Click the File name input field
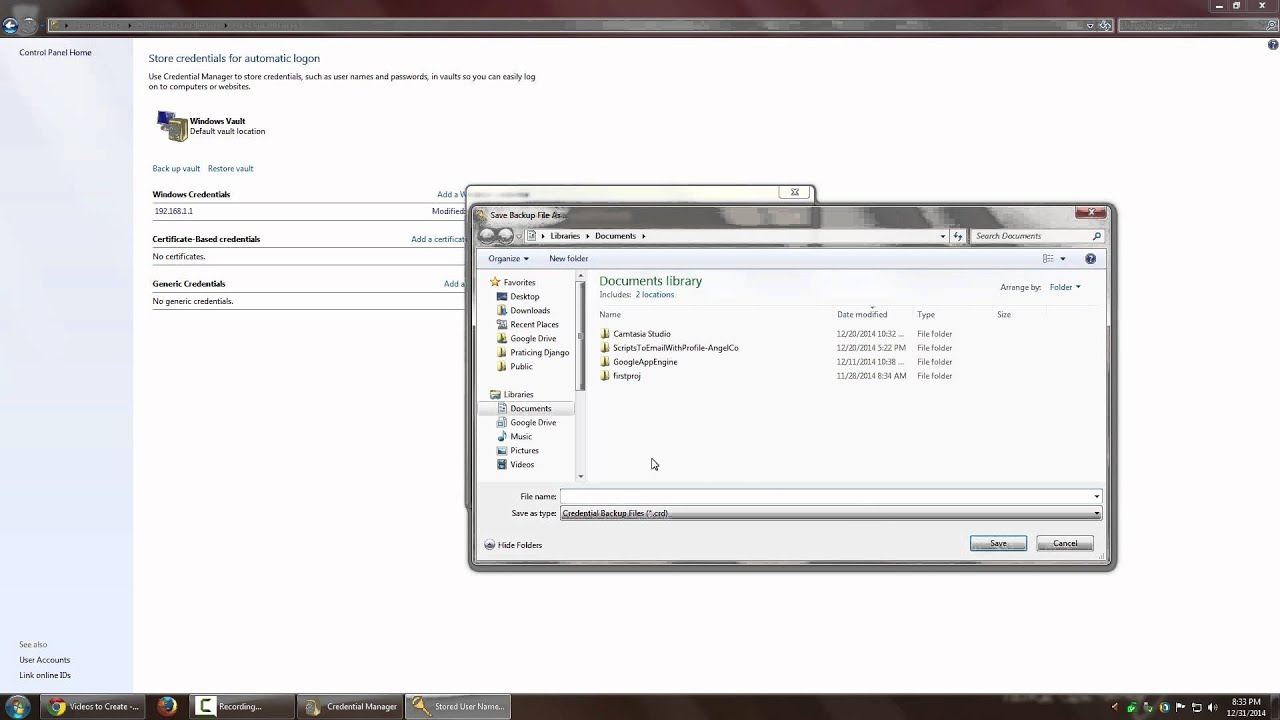The height and width of the screenshot is (720, 1280). 826,496
